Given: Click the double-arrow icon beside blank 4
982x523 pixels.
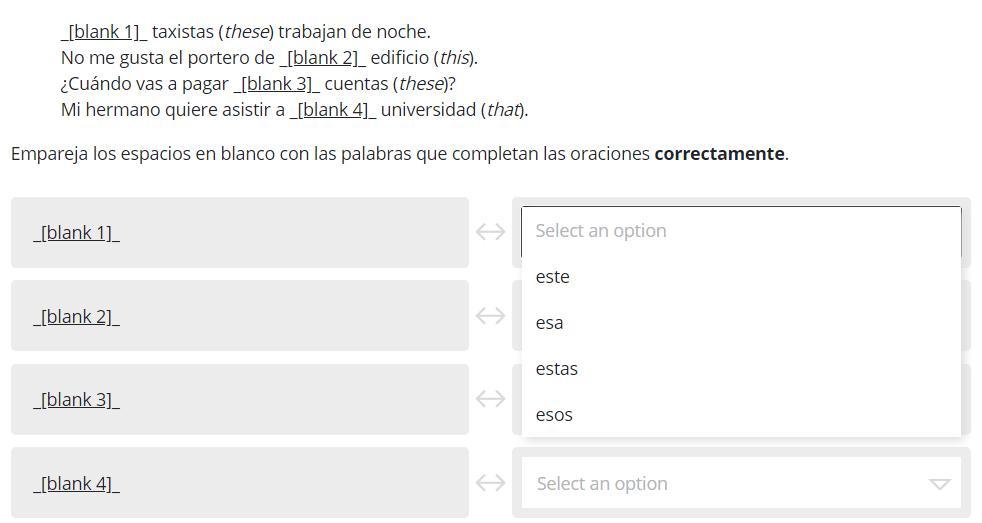Looking at the screenshot, I should click(490, 483).
